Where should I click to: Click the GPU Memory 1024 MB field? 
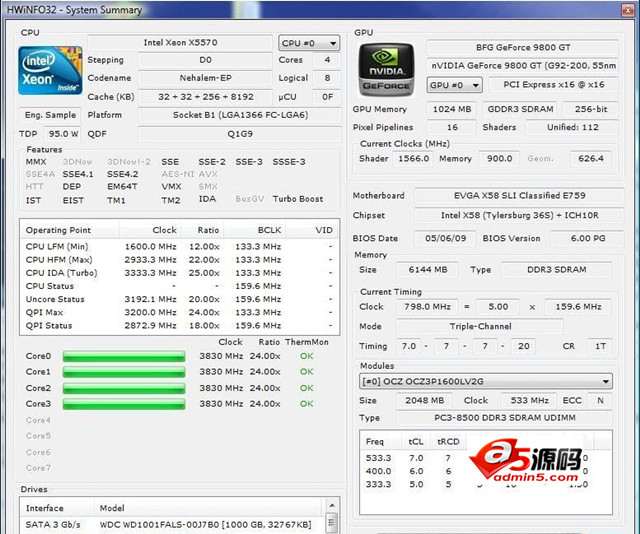(452, 109)
